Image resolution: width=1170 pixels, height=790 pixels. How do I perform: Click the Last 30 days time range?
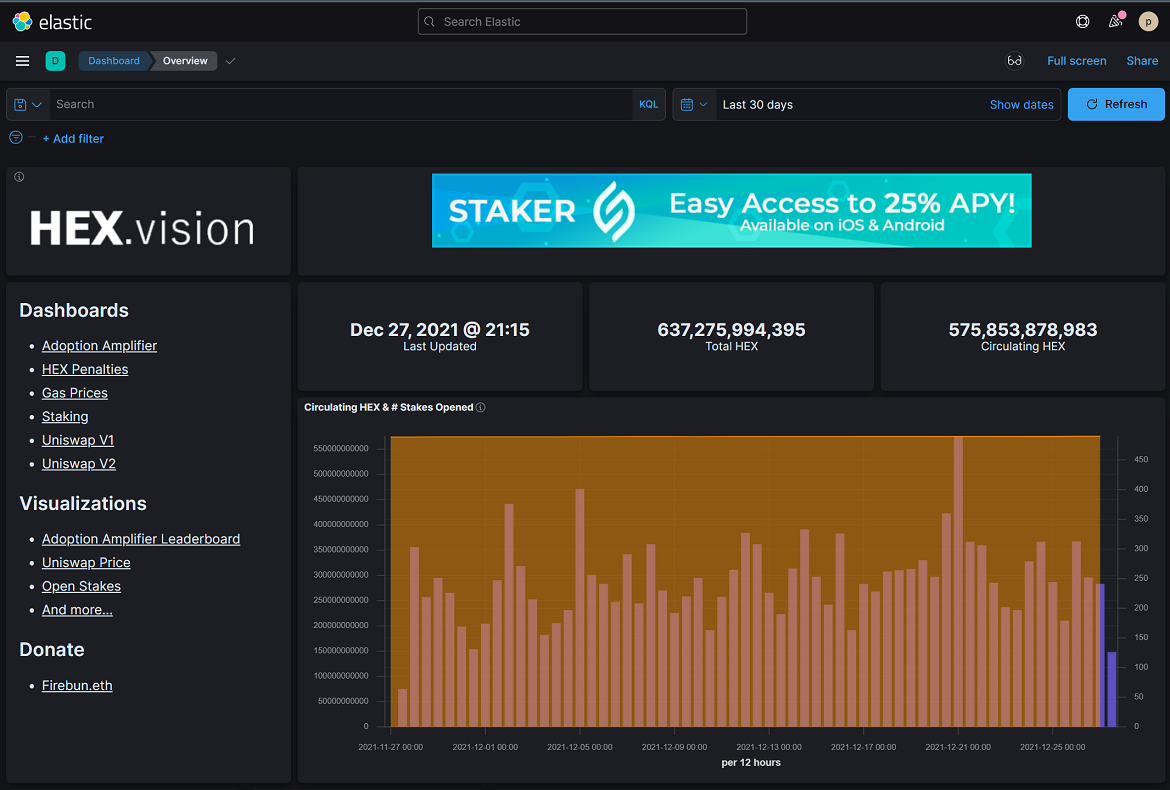758,104
